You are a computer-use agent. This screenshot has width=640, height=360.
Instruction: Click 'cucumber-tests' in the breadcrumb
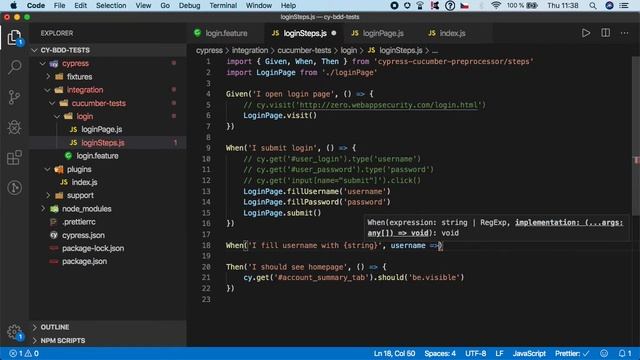point(304,50)
